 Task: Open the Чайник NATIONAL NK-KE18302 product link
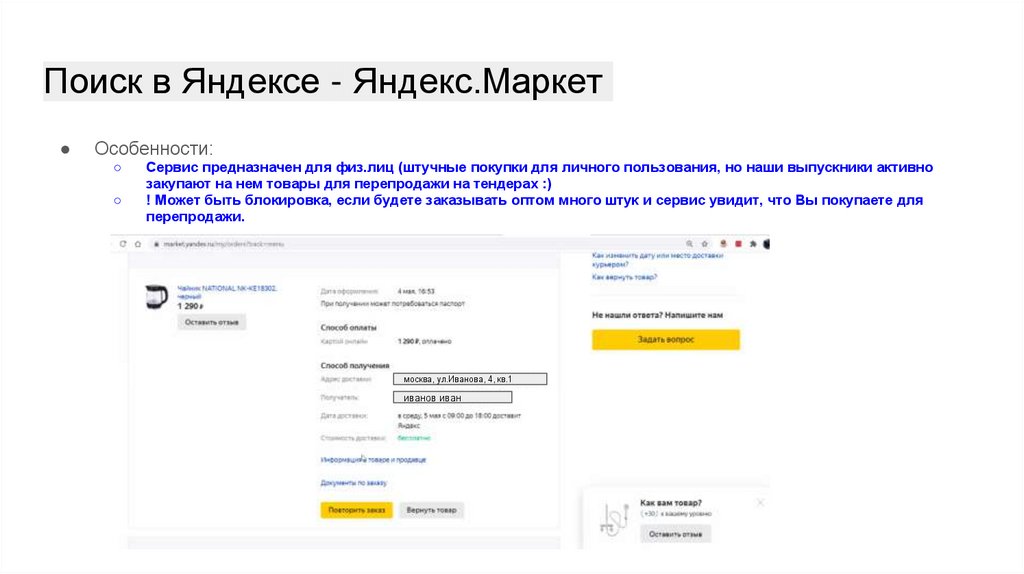pyautogui.click(x=227, y=292)
